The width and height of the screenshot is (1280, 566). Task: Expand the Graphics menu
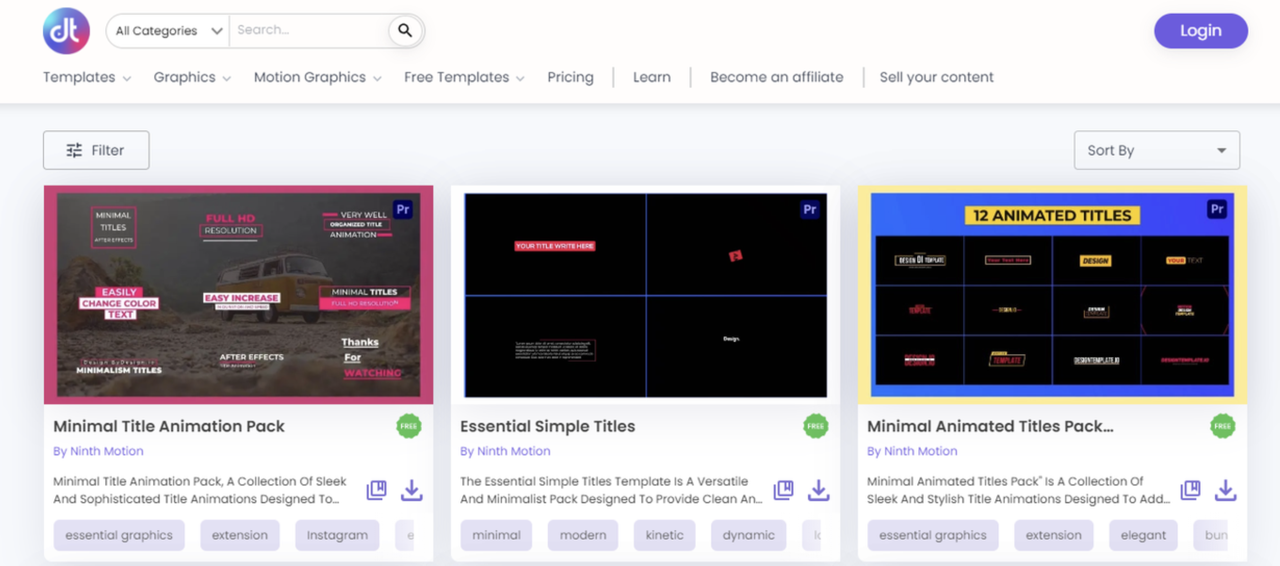point(192,77)
